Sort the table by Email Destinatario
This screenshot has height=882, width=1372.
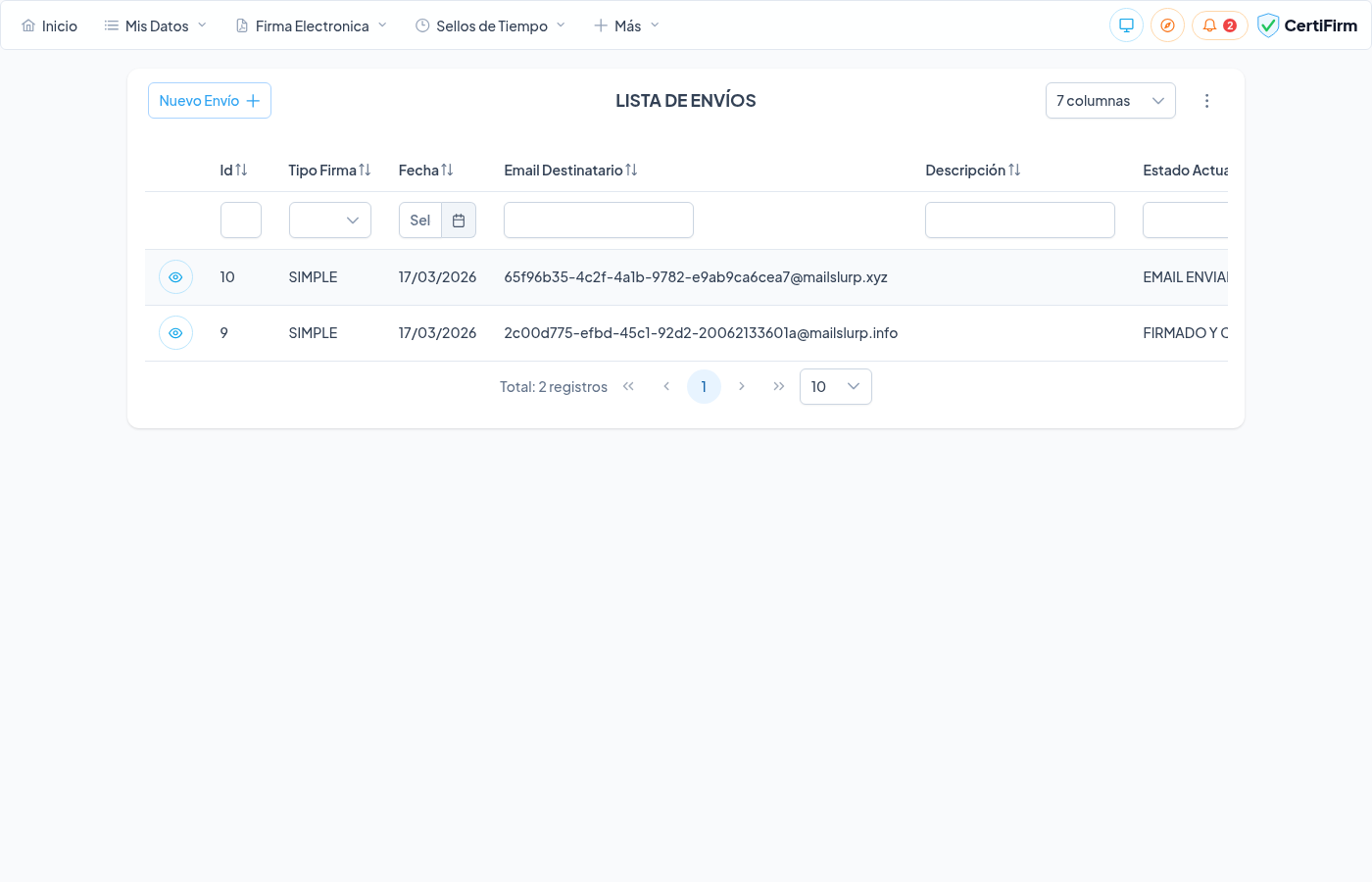tap(631, 170)
